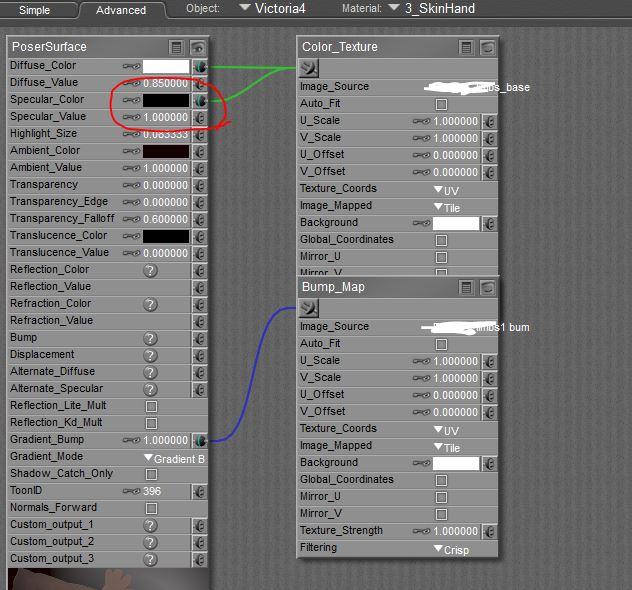Enable Reflection_Kd_Mult checkbox
Viewport: 632px width, 590px height.
(x=152, y=423)
